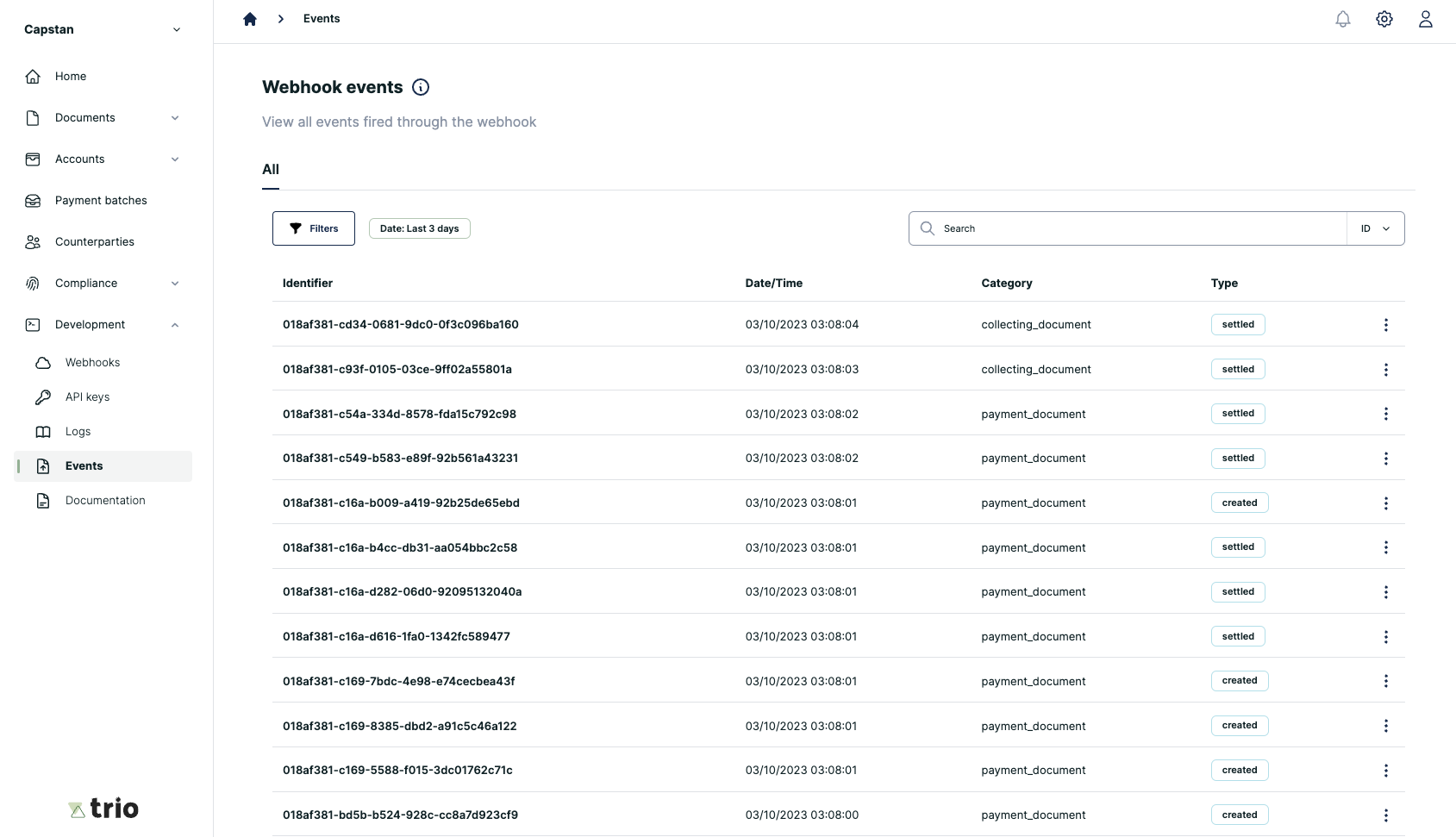Expand the Documents submenu chevron

pos(175,118)
